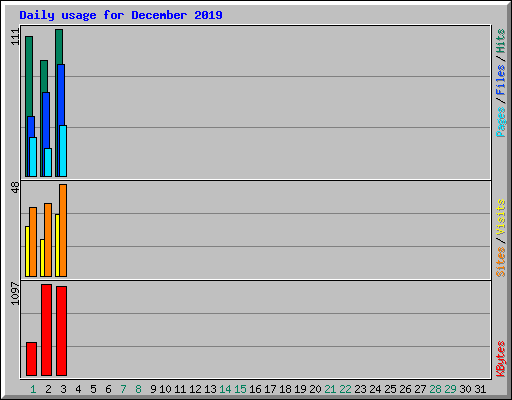
Task: Click day 17 on the x-axis
Action: pos(270,389)
